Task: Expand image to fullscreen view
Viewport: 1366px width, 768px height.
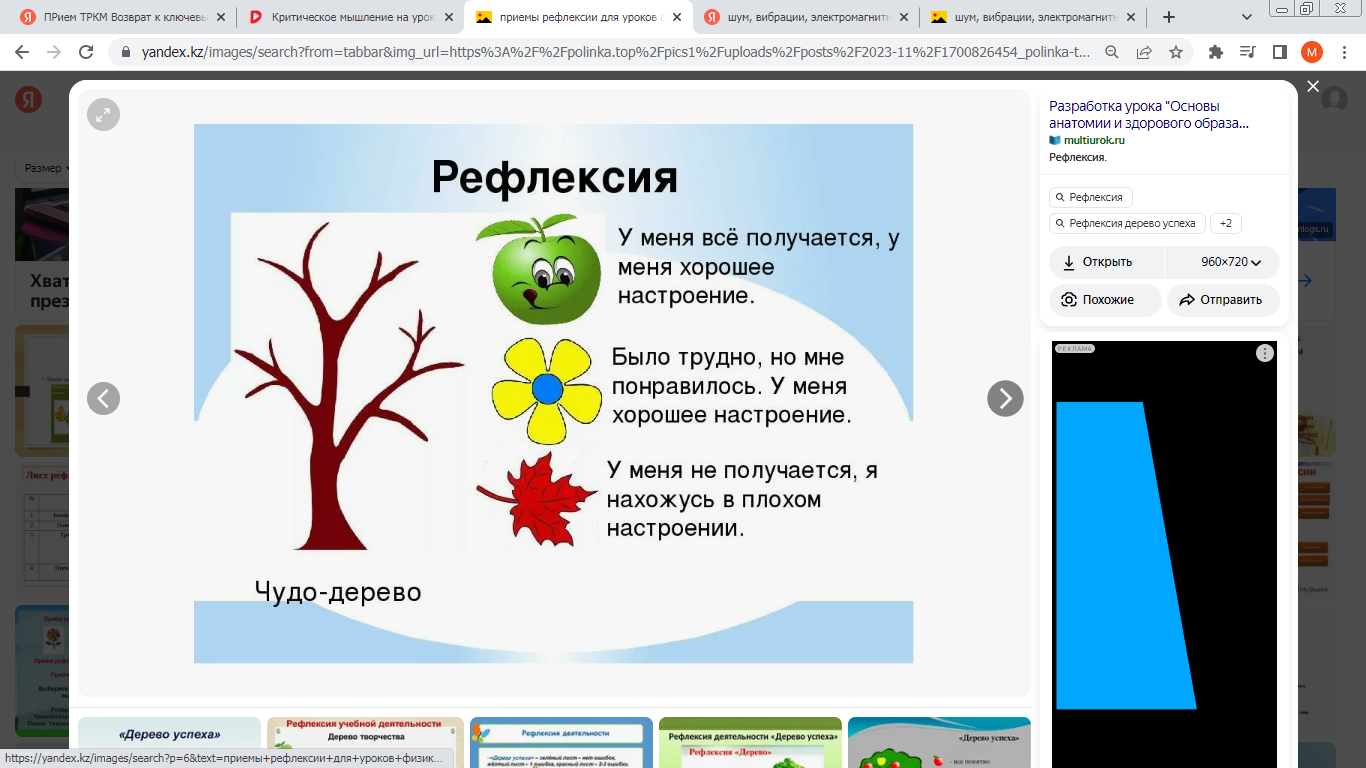Action: click(x=103, y=115)
